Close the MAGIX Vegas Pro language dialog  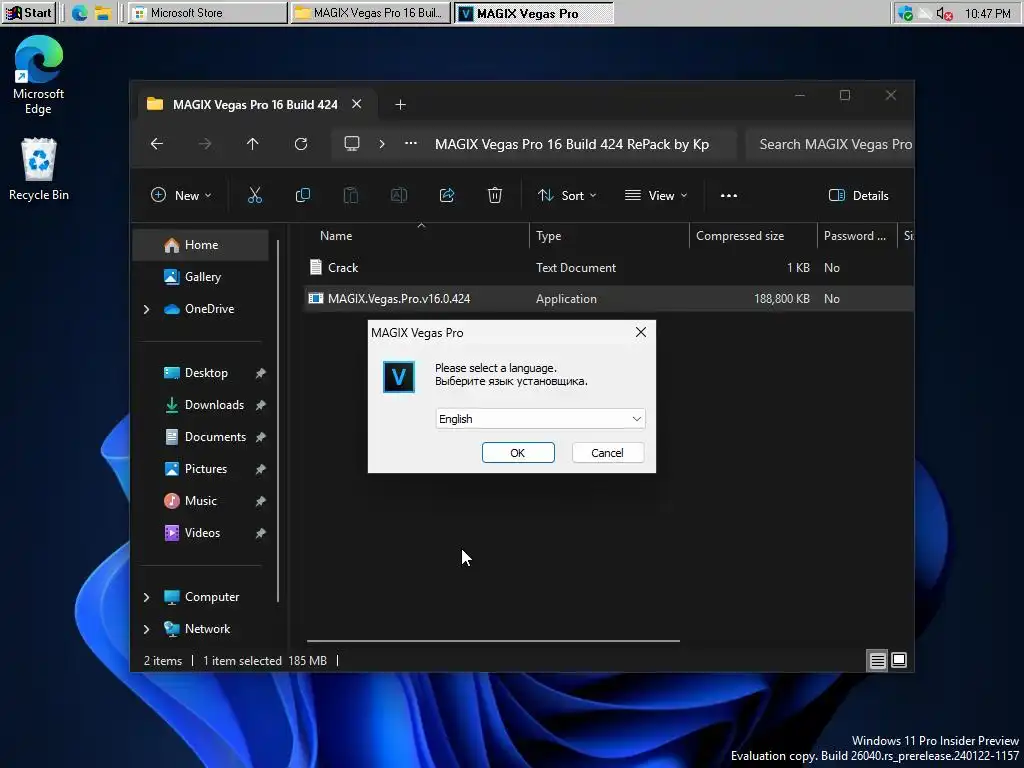click(641, 332)
